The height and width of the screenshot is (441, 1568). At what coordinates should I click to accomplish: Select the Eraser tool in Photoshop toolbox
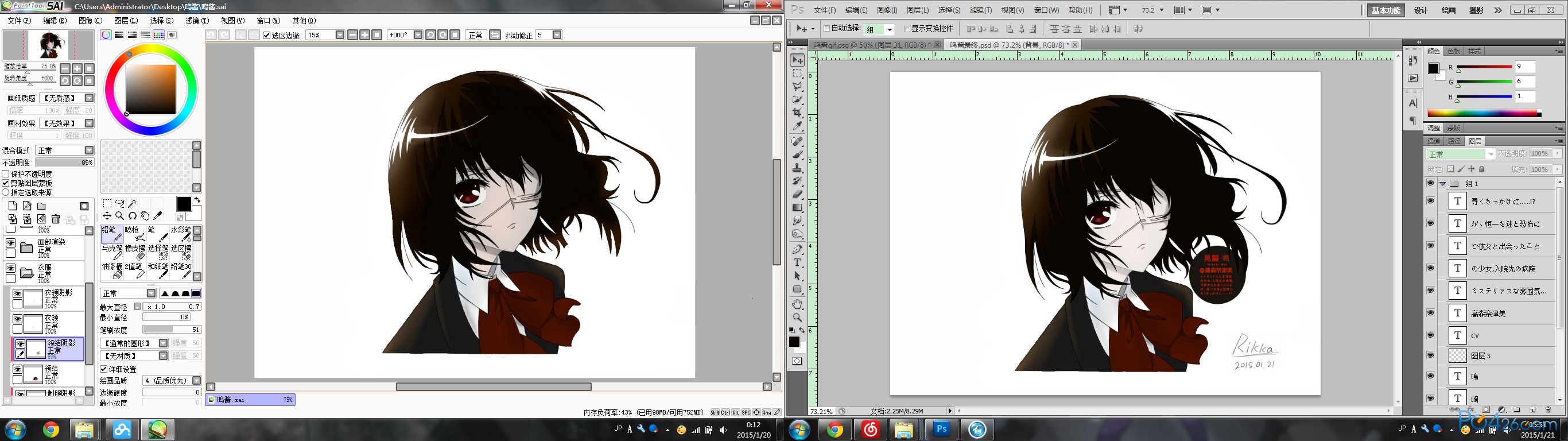(797, 194)
